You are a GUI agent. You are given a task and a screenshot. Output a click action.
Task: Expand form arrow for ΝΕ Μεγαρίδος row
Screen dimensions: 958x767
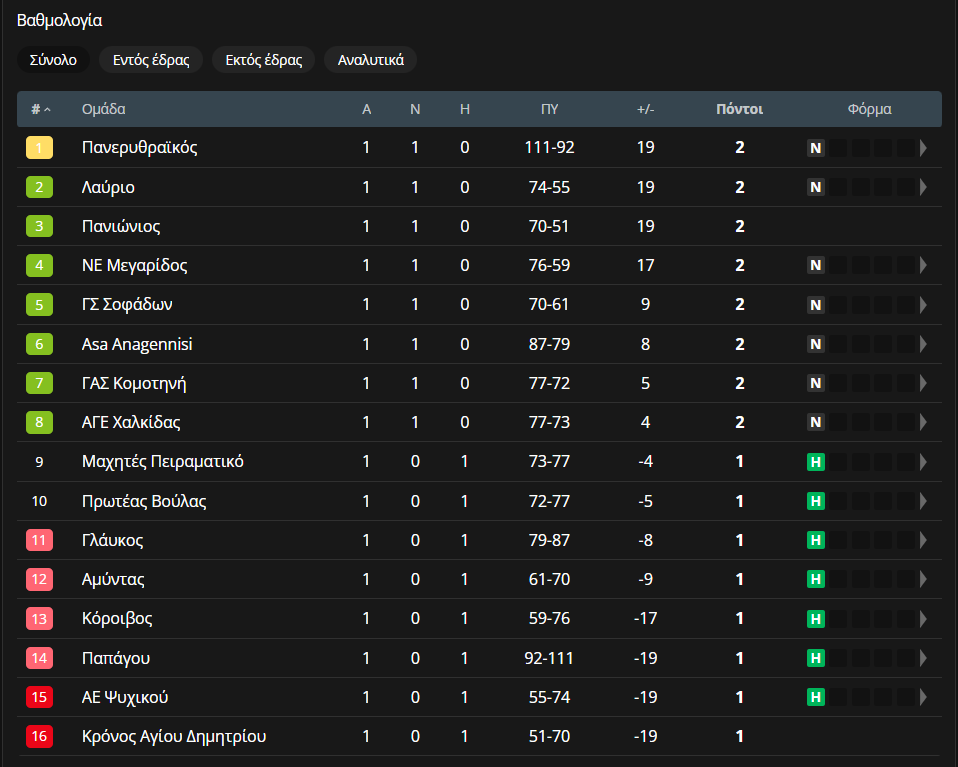tap(923, 265)
